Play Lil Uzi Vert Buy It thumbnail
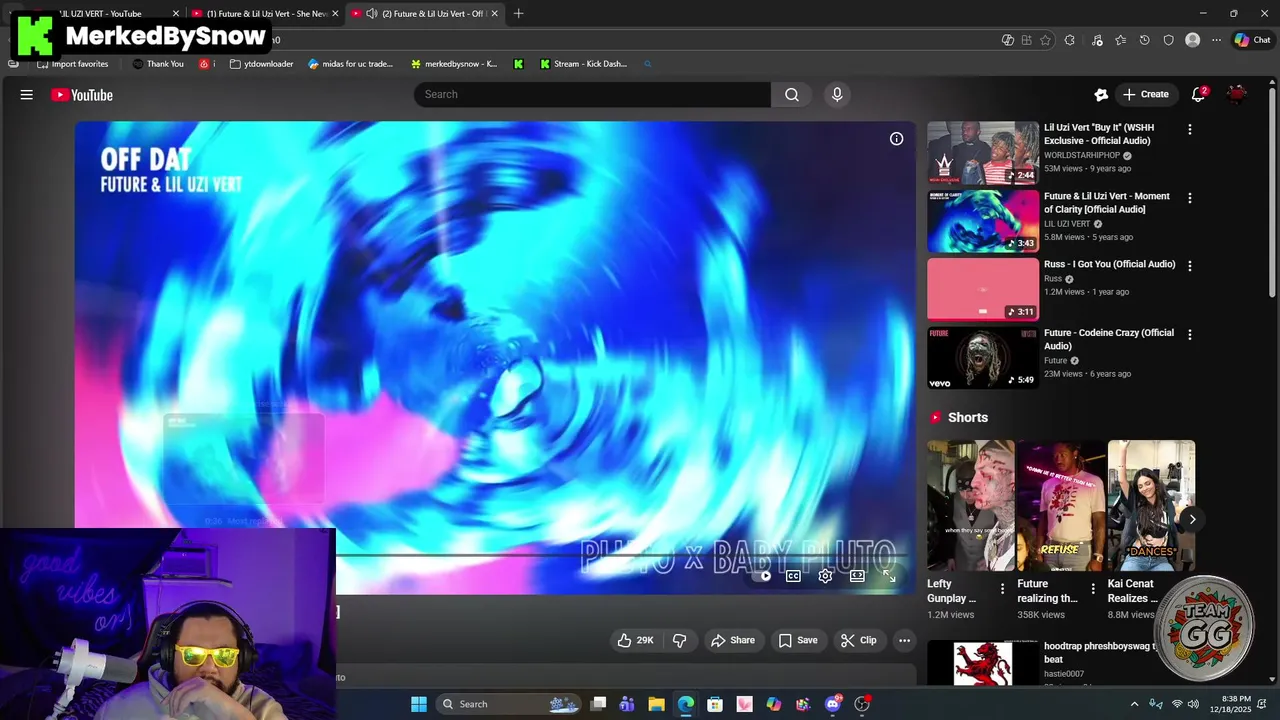 tap(983, 153)
